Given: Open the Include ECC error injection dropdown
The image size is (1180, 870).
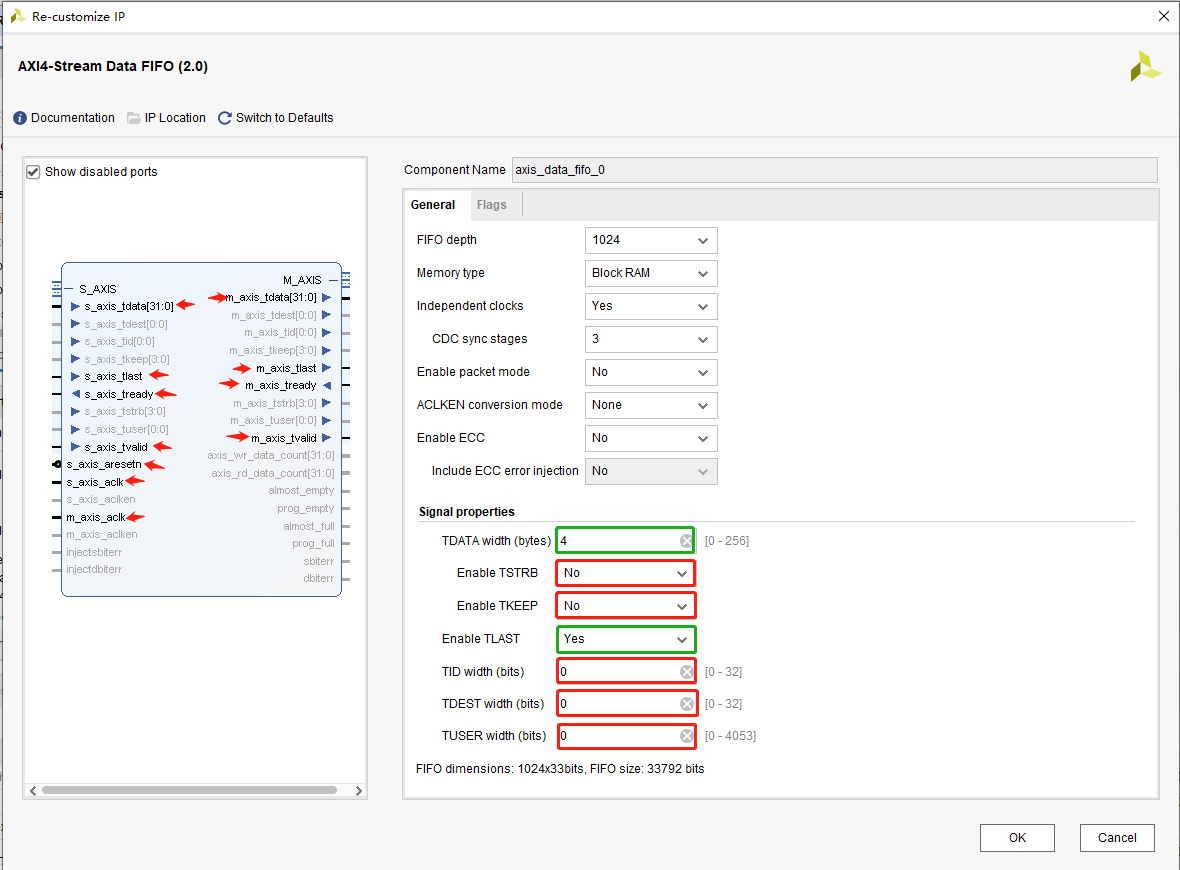Looking at the screenshot, I should click(651, 471).
